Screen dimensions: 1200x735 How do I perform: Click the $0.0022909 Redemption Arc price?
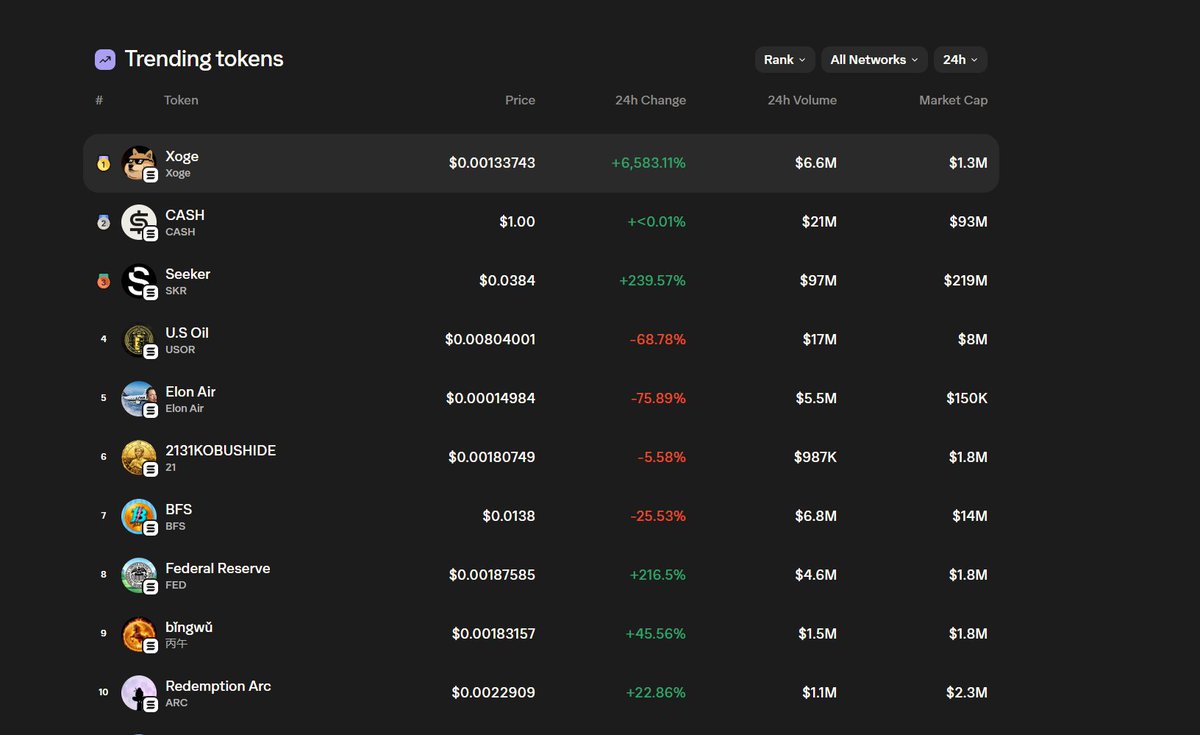pos(493,693)
